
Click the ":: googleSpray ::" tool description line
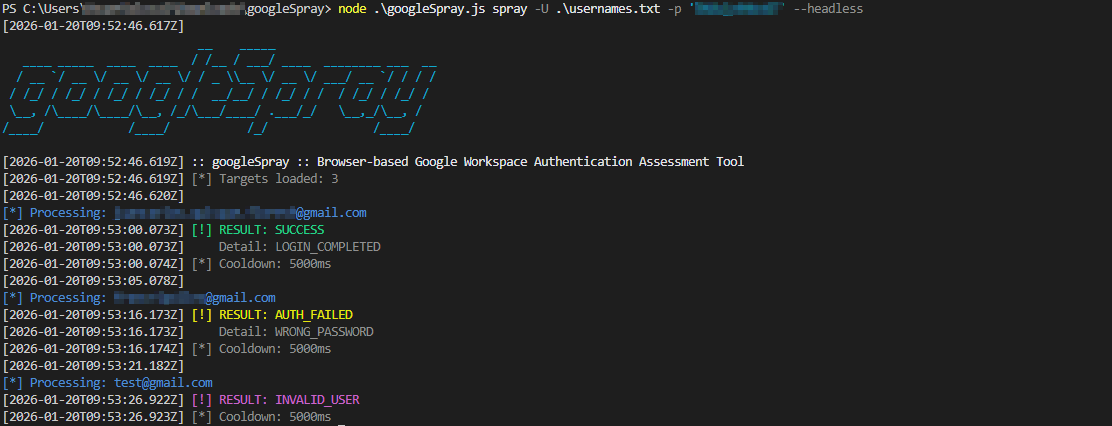click(468, 162)
